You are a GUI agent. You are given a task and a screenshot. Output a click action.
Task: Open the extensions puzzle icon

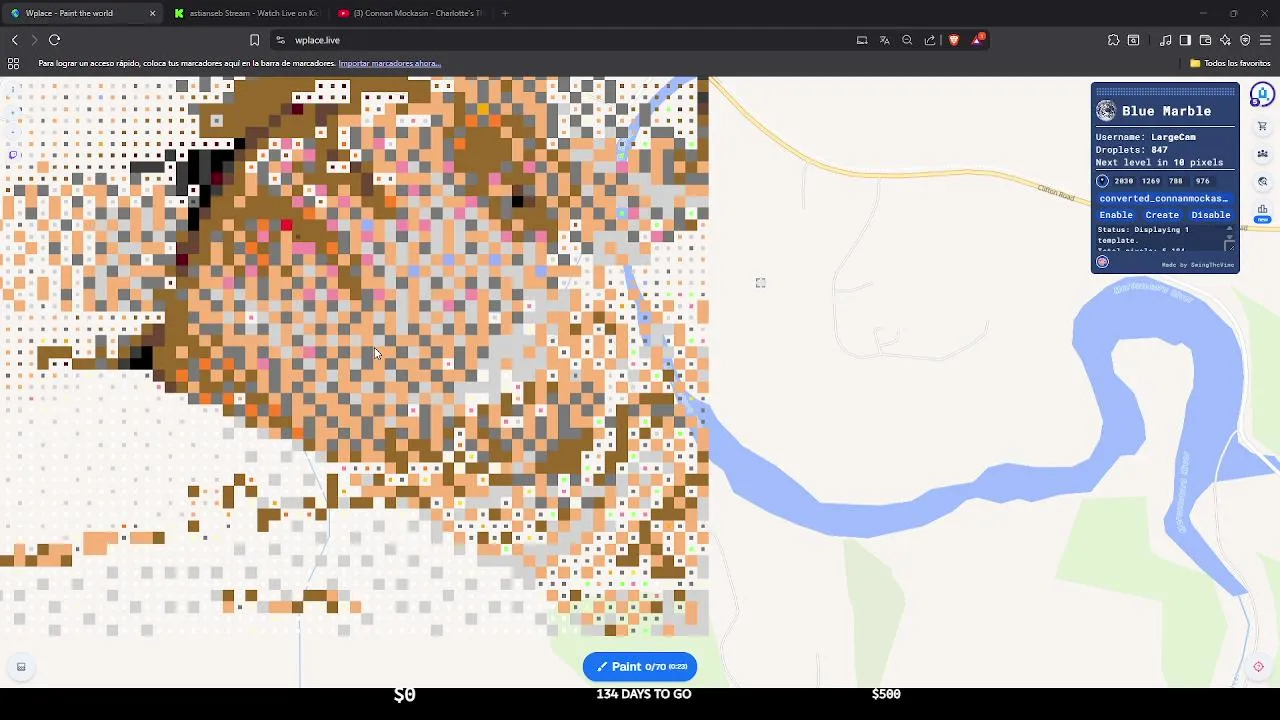pyautogui.click(x=1113, y=40)
